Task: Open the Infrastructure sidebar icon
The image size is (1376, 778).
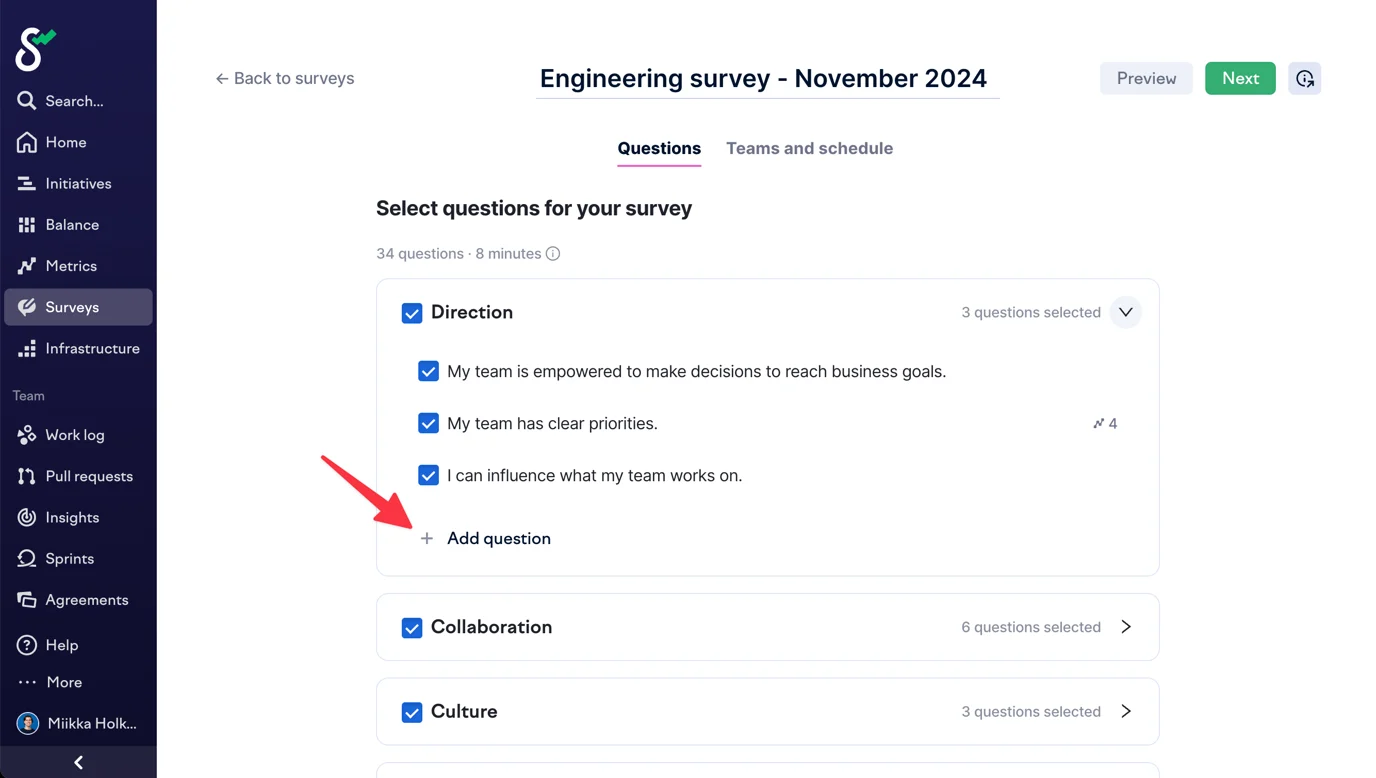Action: pyautogui.click(x=27, y=349)
